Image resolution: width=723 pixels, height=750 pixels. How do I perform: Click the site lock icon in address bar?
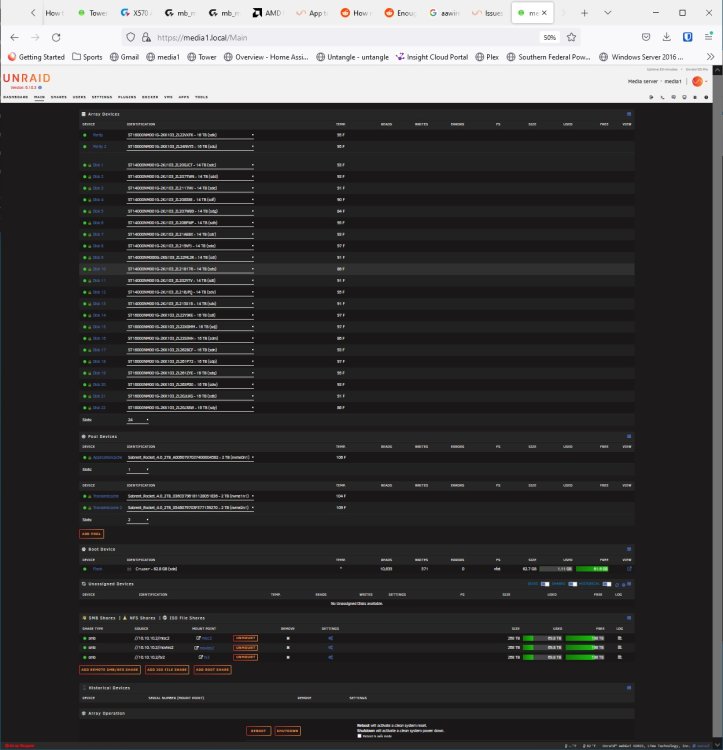146,37
